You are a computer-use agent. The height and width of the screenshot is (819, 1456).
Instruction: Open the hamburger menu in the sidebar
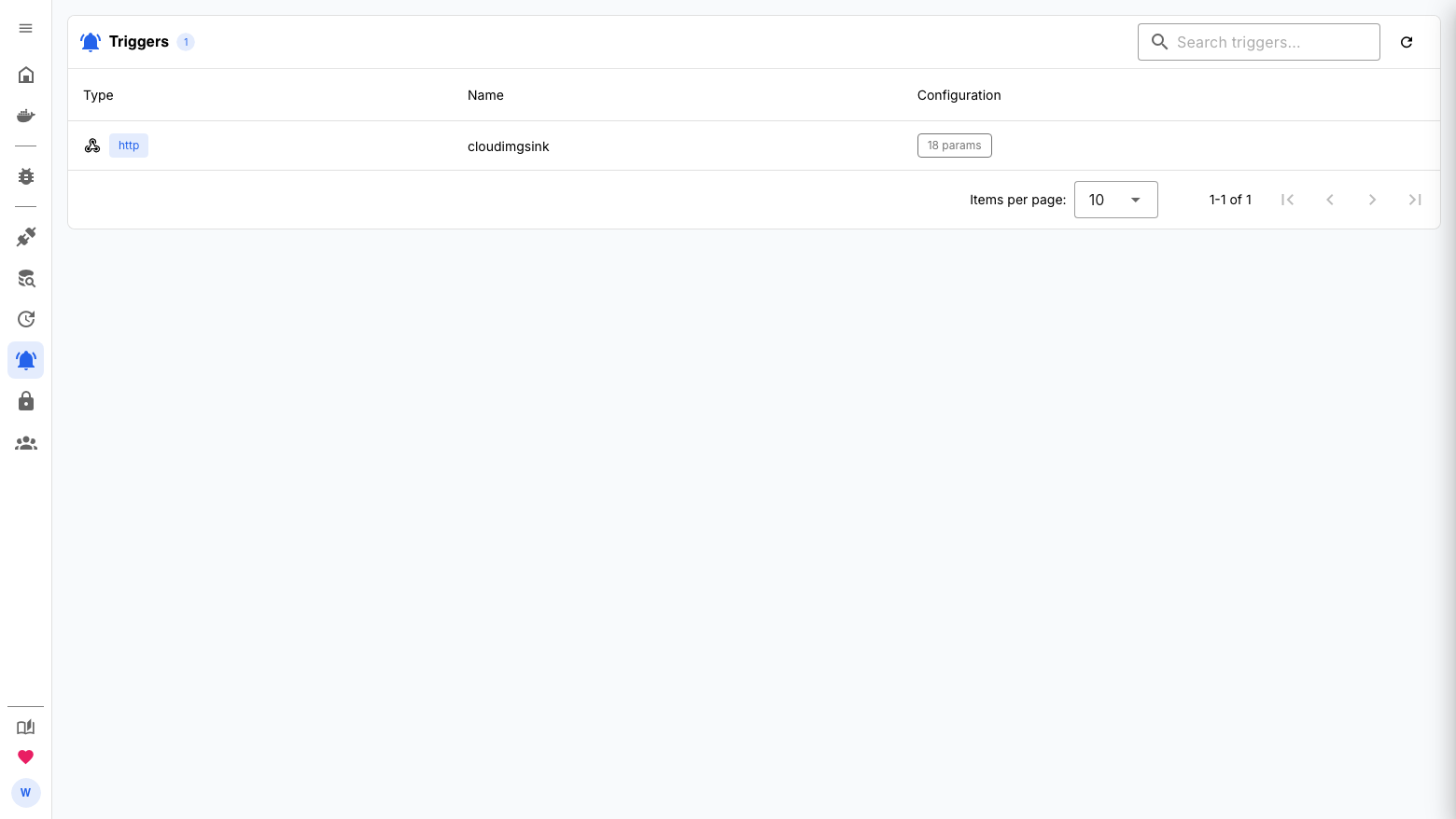[x=26, y=28]
